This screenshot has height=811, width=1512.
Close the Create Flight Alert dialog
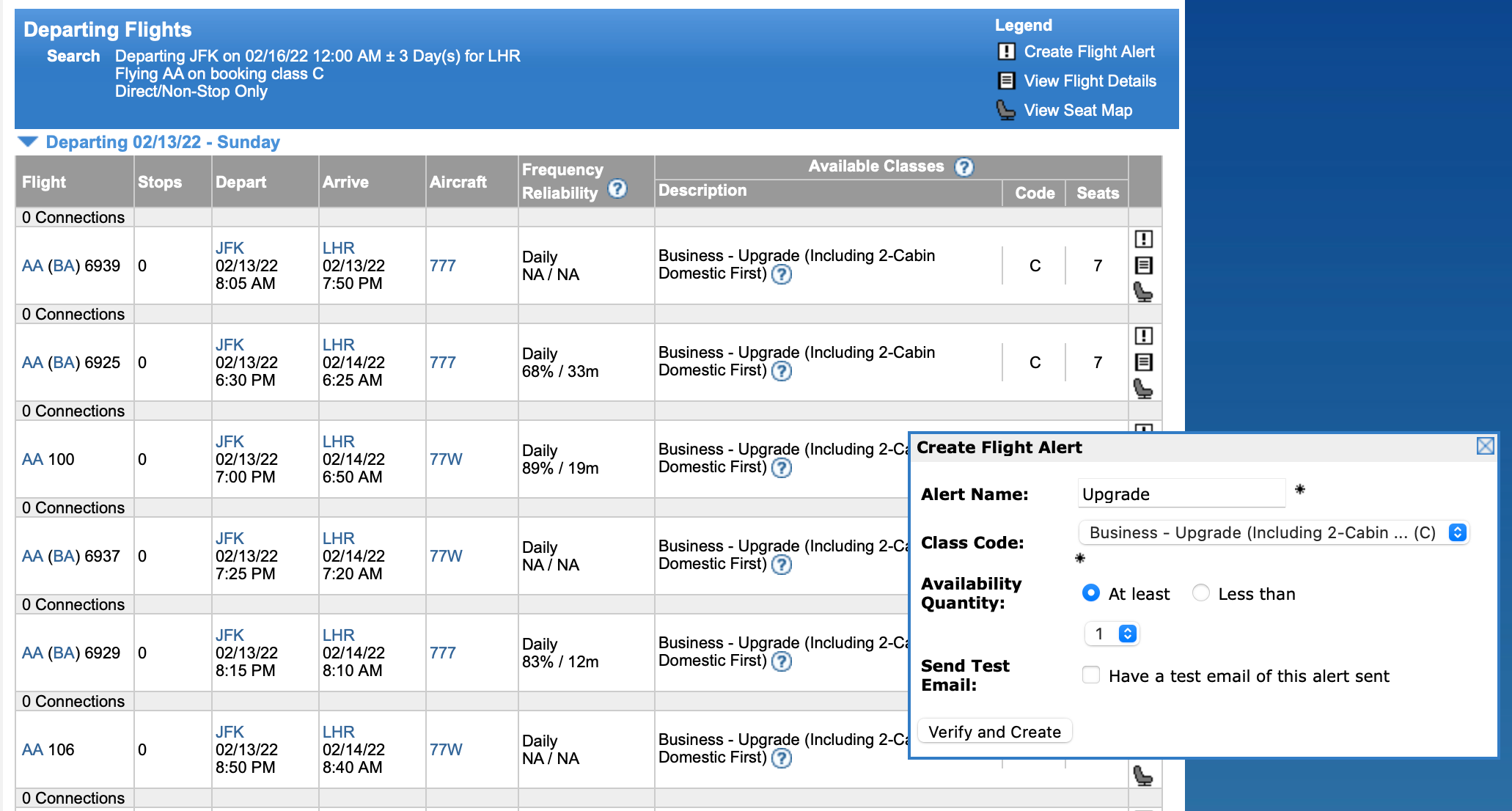1486,446
